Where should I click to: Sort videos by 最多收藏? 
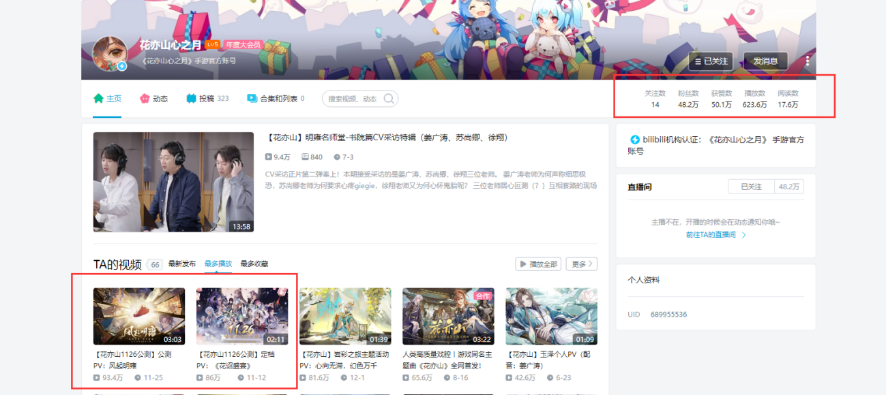254,264
